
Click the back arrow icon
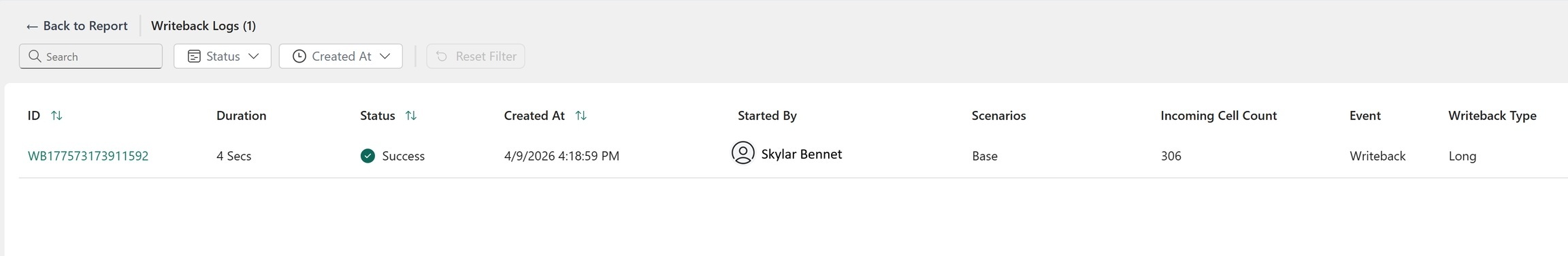click(x=32, y=27)
